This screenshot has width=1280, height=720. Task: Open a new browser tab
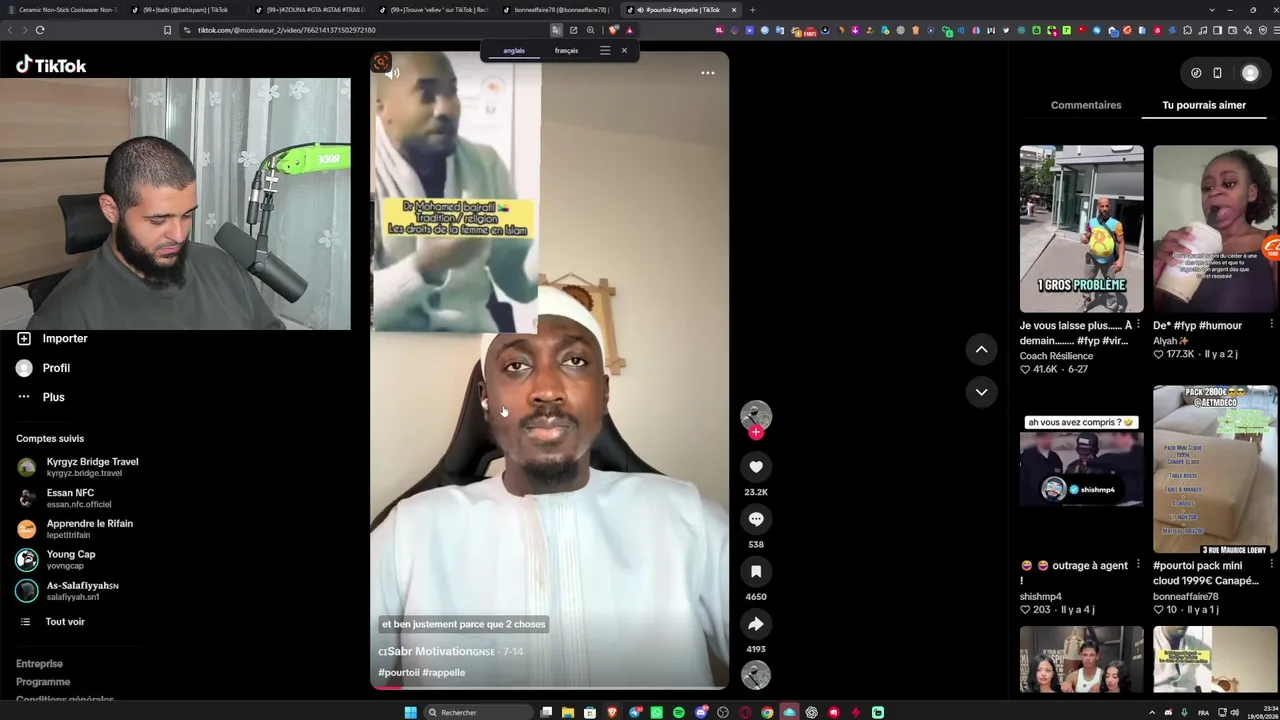click(752, 10)
